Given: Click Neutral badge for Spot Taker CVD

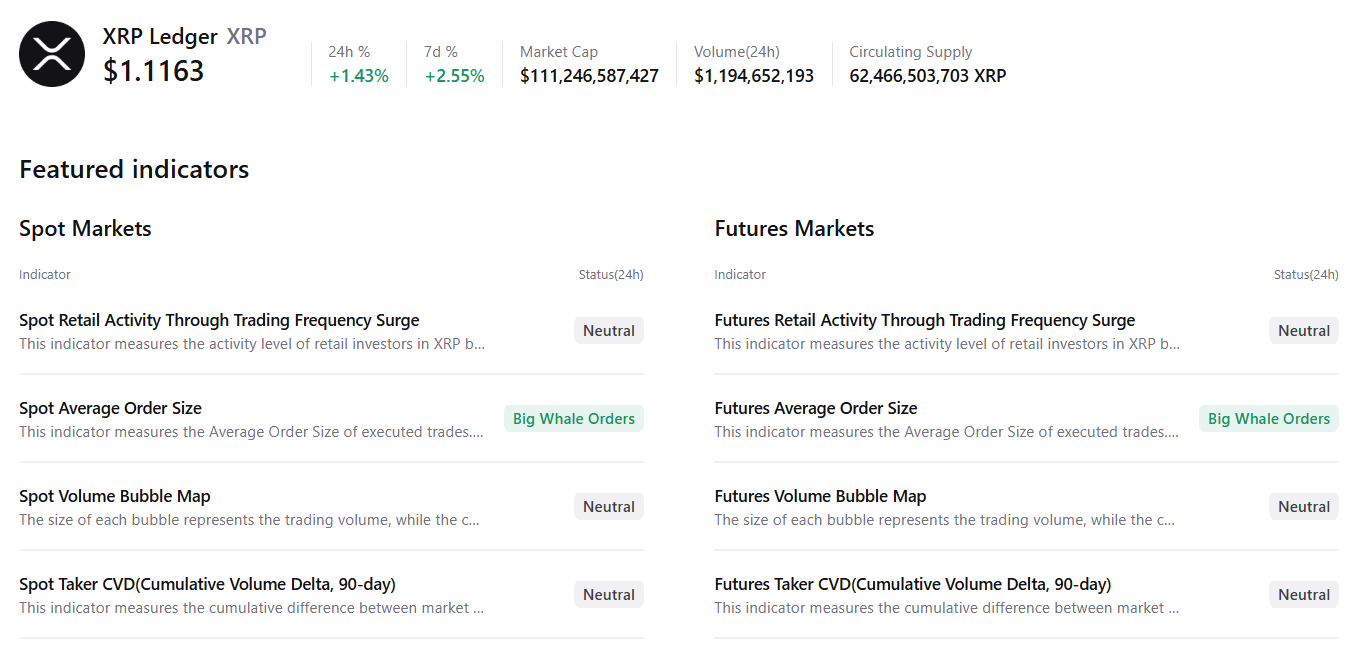Looking at the screenshot, I should pyautogui.click(x=609, y=595).
